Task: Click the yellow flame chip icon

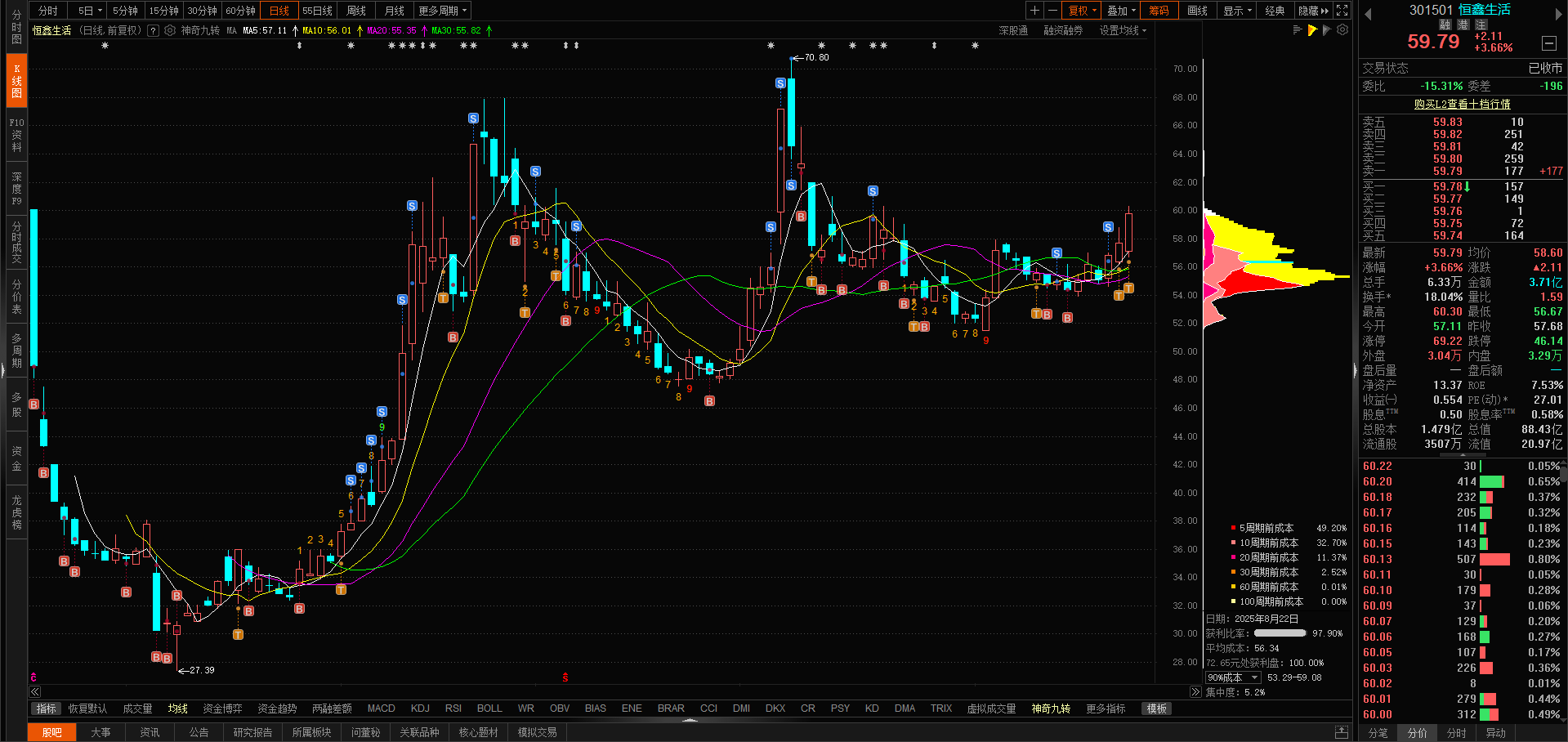Action: [1312, 30]
